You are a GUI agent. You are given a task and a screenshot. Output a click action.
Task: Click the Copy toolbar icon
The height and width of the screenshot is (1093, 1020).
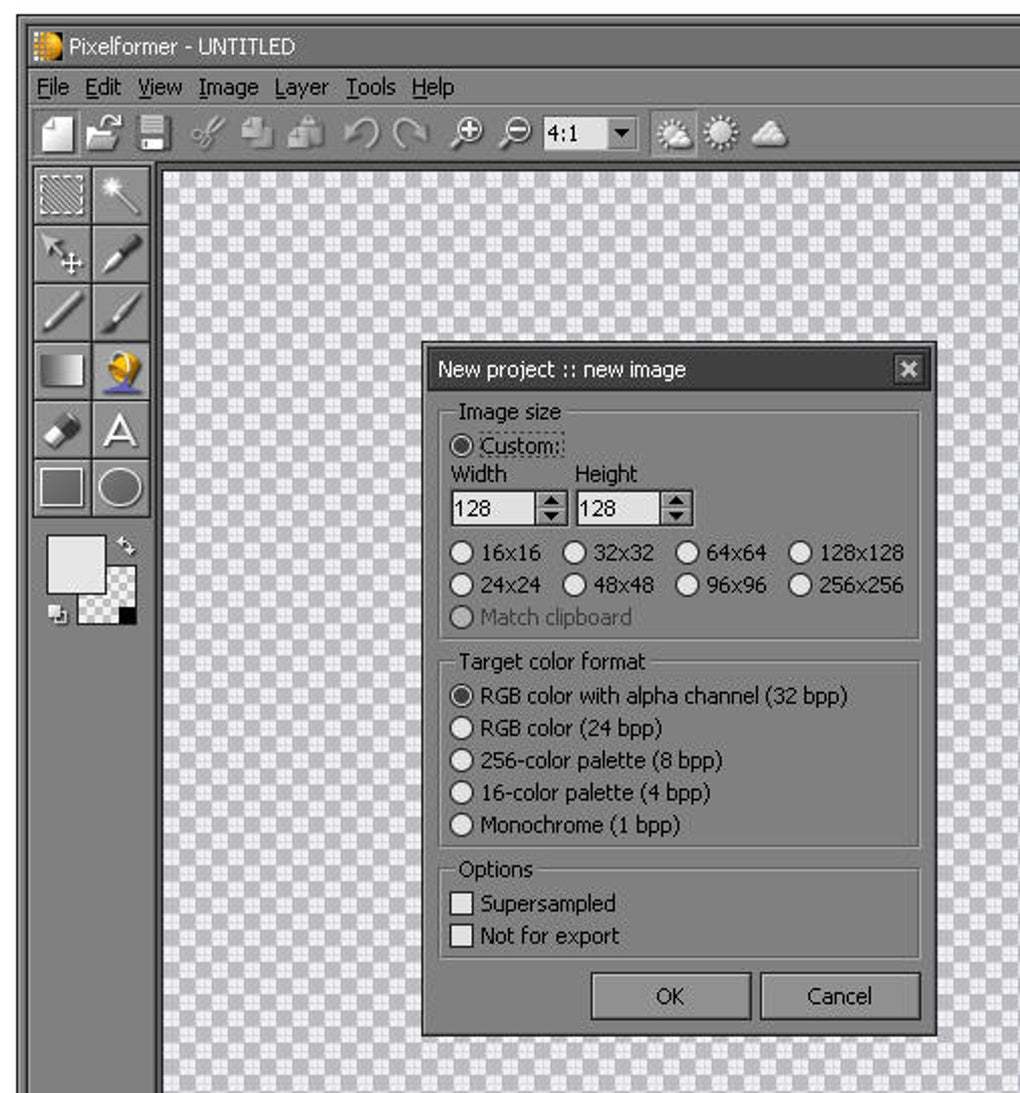point(257,132)
